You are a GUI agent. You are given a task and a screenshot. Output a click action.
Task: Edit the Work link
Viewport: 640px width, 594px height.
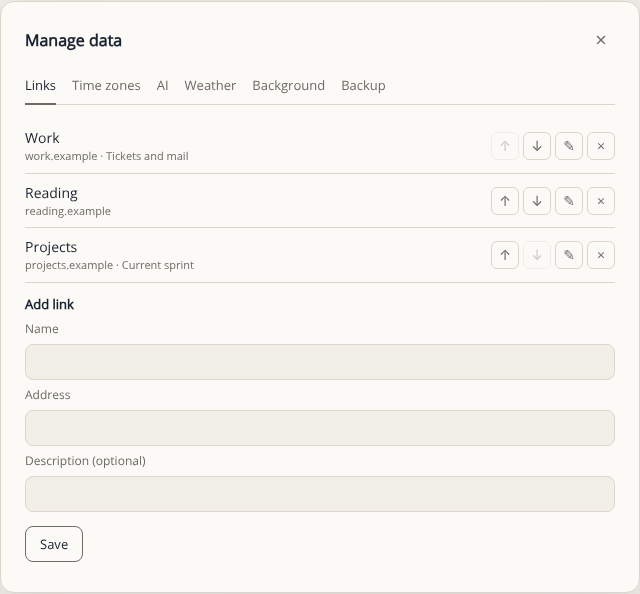[569, 146]
